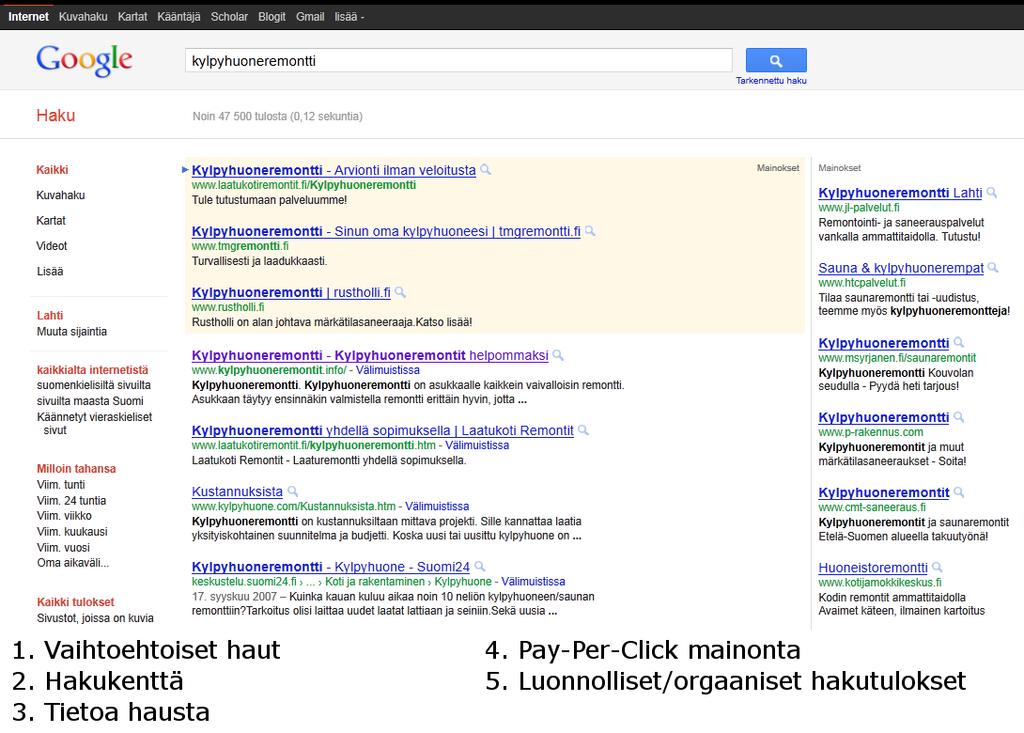The image size is (1024, 733).
Task: Click the Lahti location label
Action: click(50, 316)
